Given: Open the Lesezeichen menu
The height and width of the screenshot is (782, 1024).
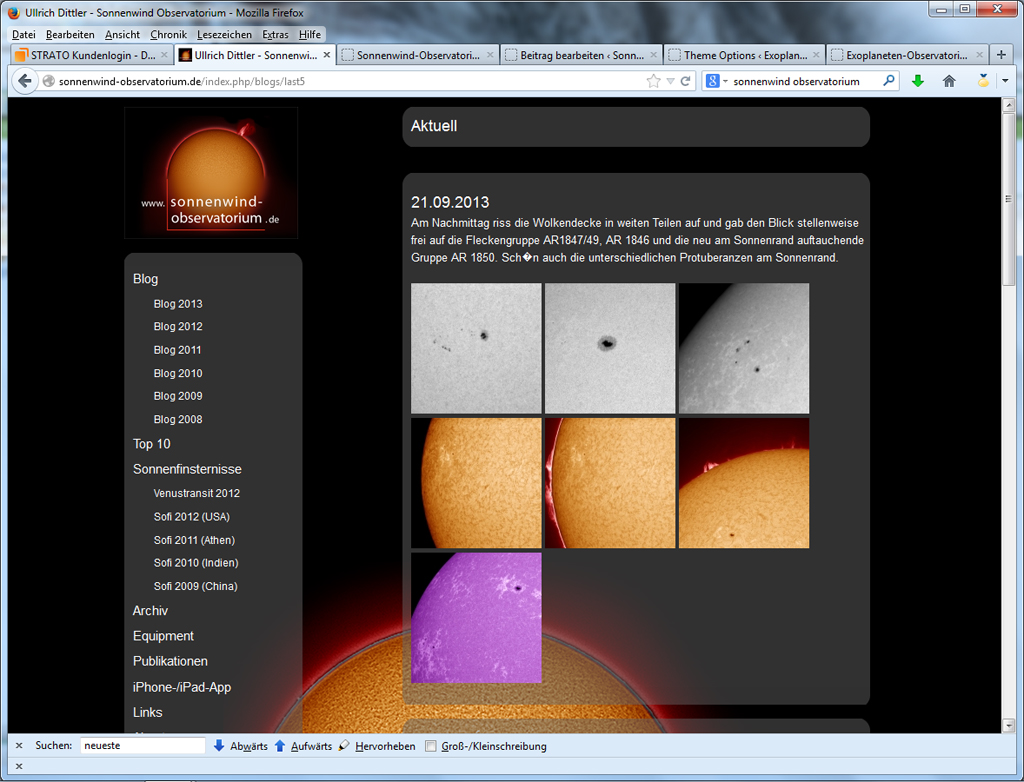Looking at the screenshot, I should [224, 35].
